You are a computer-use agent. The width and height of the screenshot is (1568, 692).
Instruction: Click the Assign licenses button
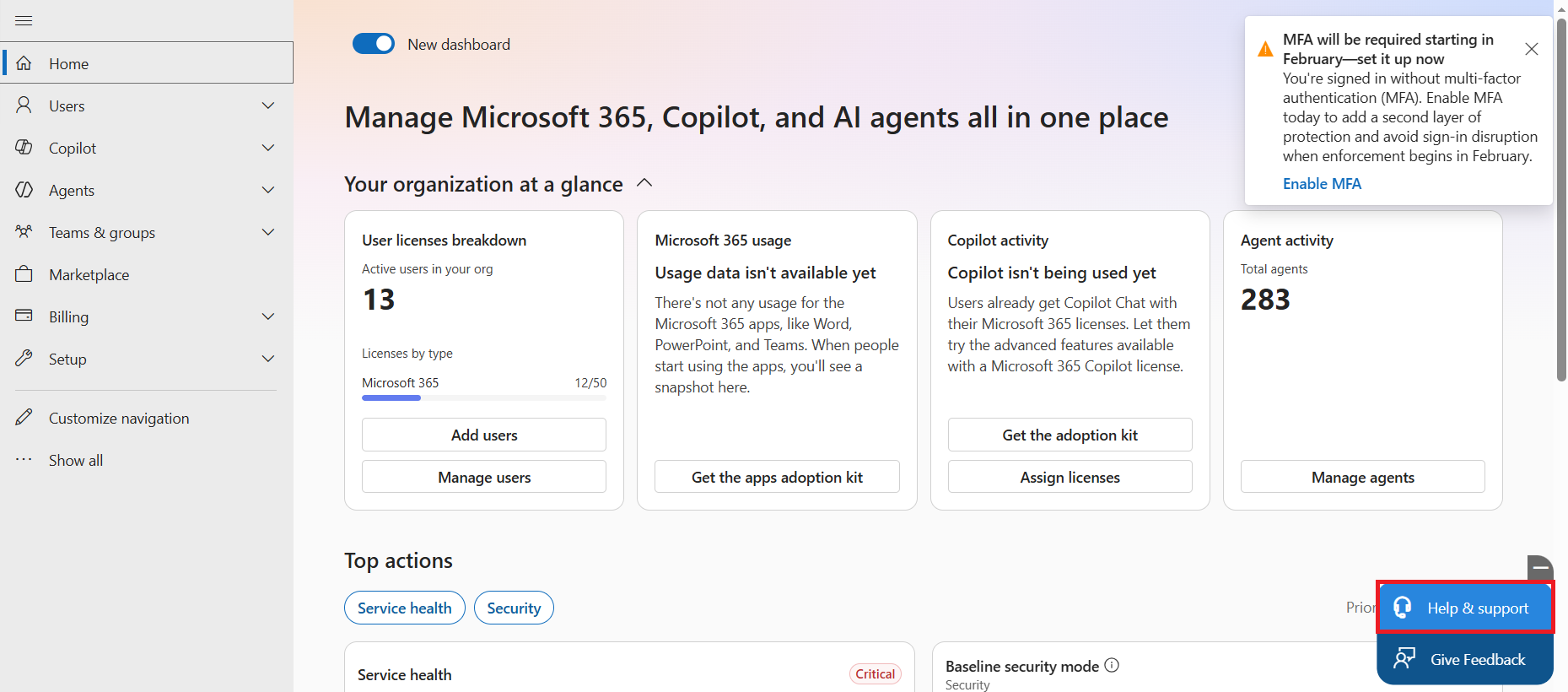(1070, 477)
